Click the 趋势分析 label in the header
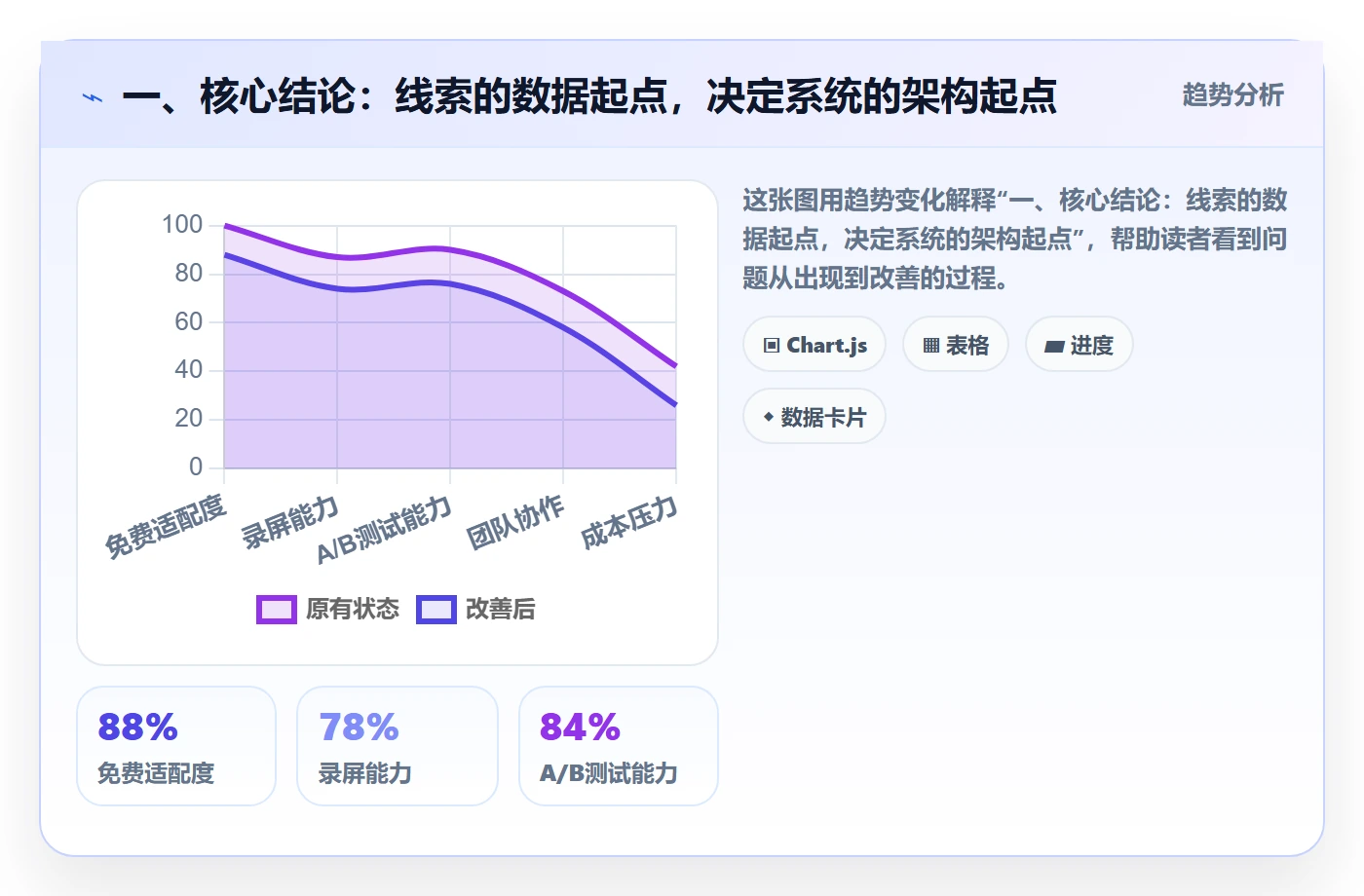This screenshot has width=1364, height=896. (1232, 94)
